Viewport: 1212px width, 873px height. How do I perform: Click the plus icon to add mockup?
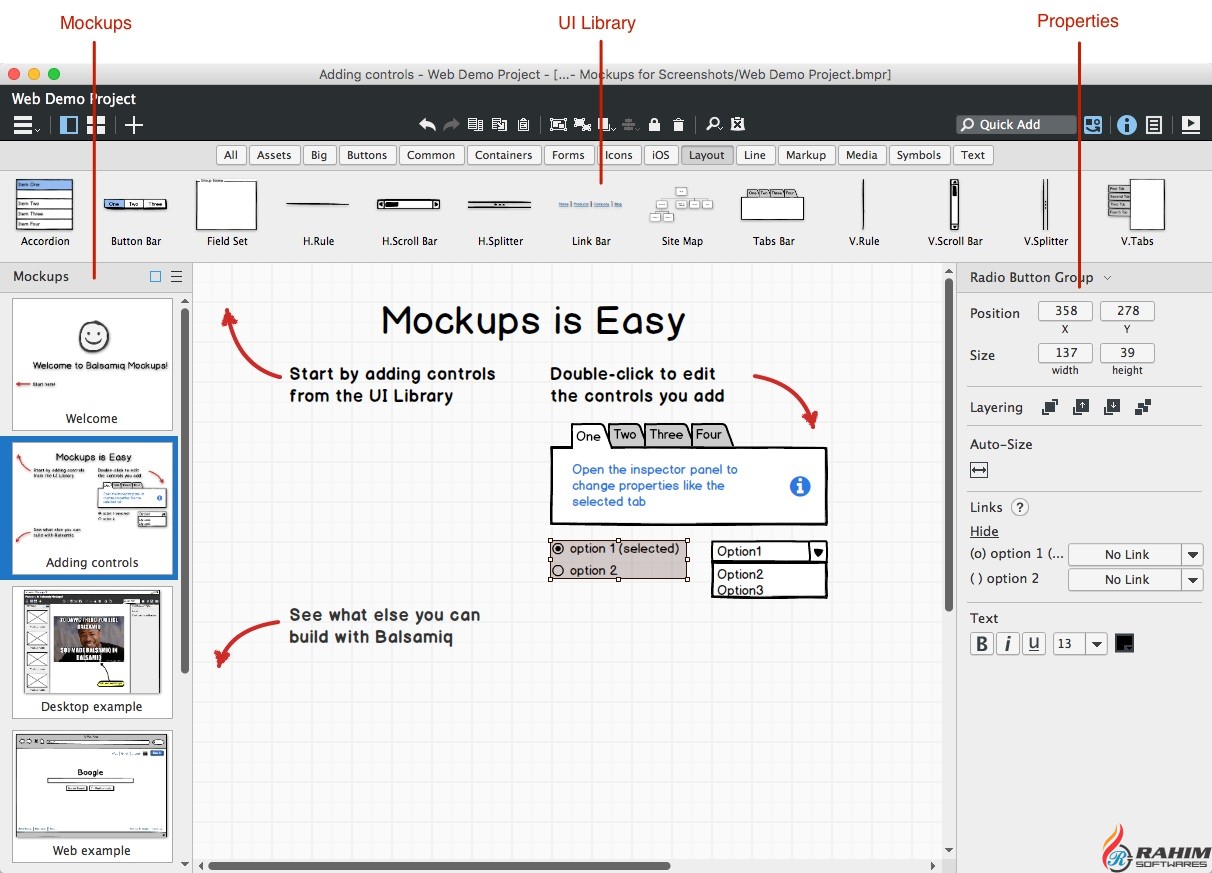134,124
